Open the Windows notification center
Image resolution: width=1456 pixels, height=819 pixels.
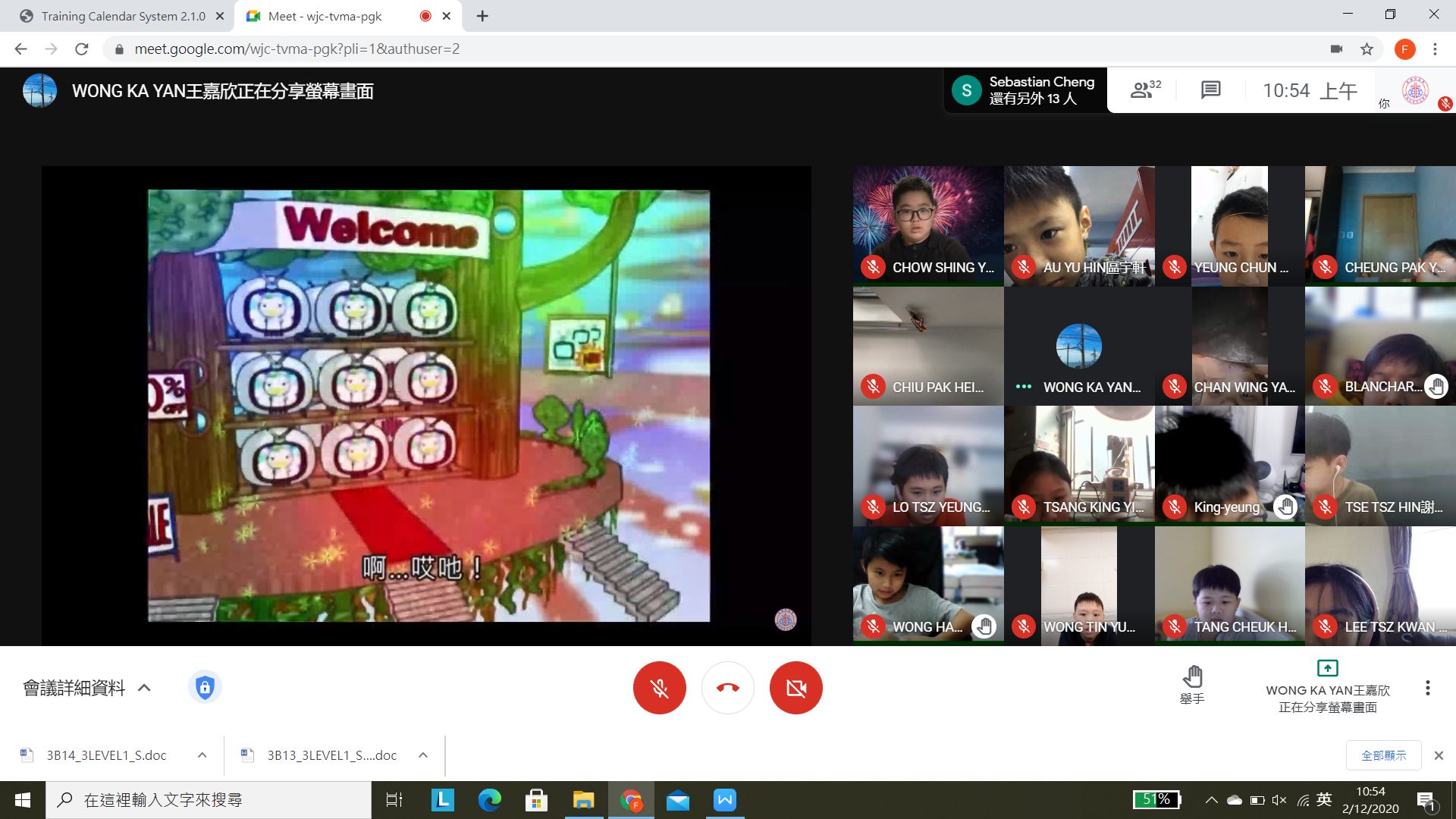point(1426,800)
